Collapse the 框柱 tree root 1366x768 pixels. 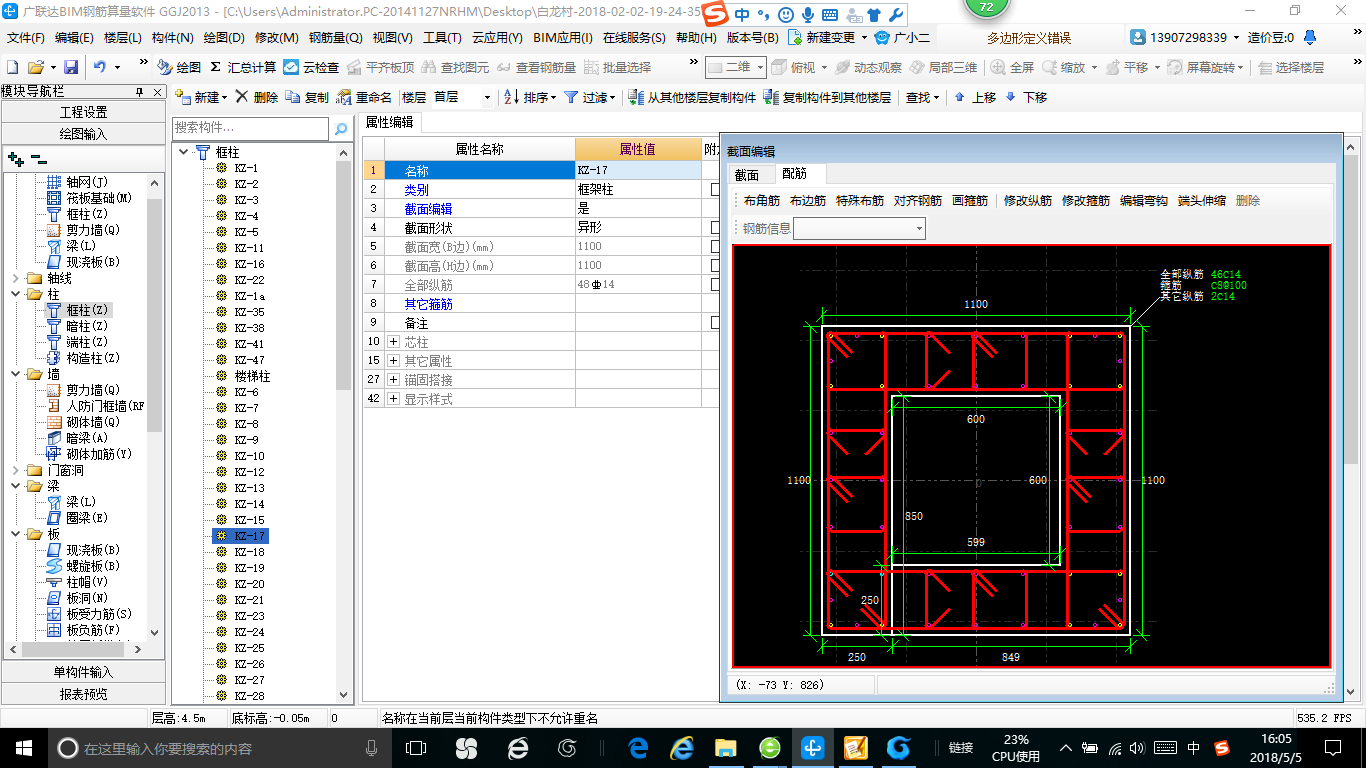coord(183,152)
